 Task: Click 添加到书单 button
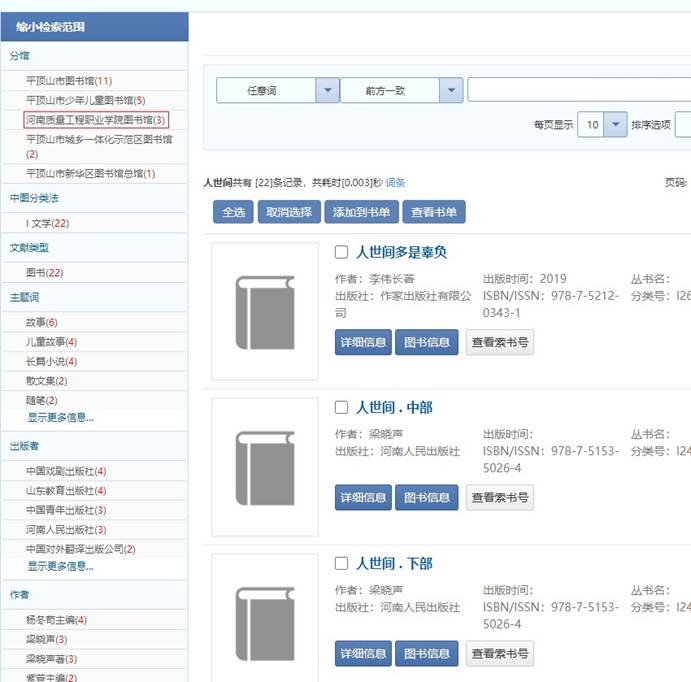[359, 212]
